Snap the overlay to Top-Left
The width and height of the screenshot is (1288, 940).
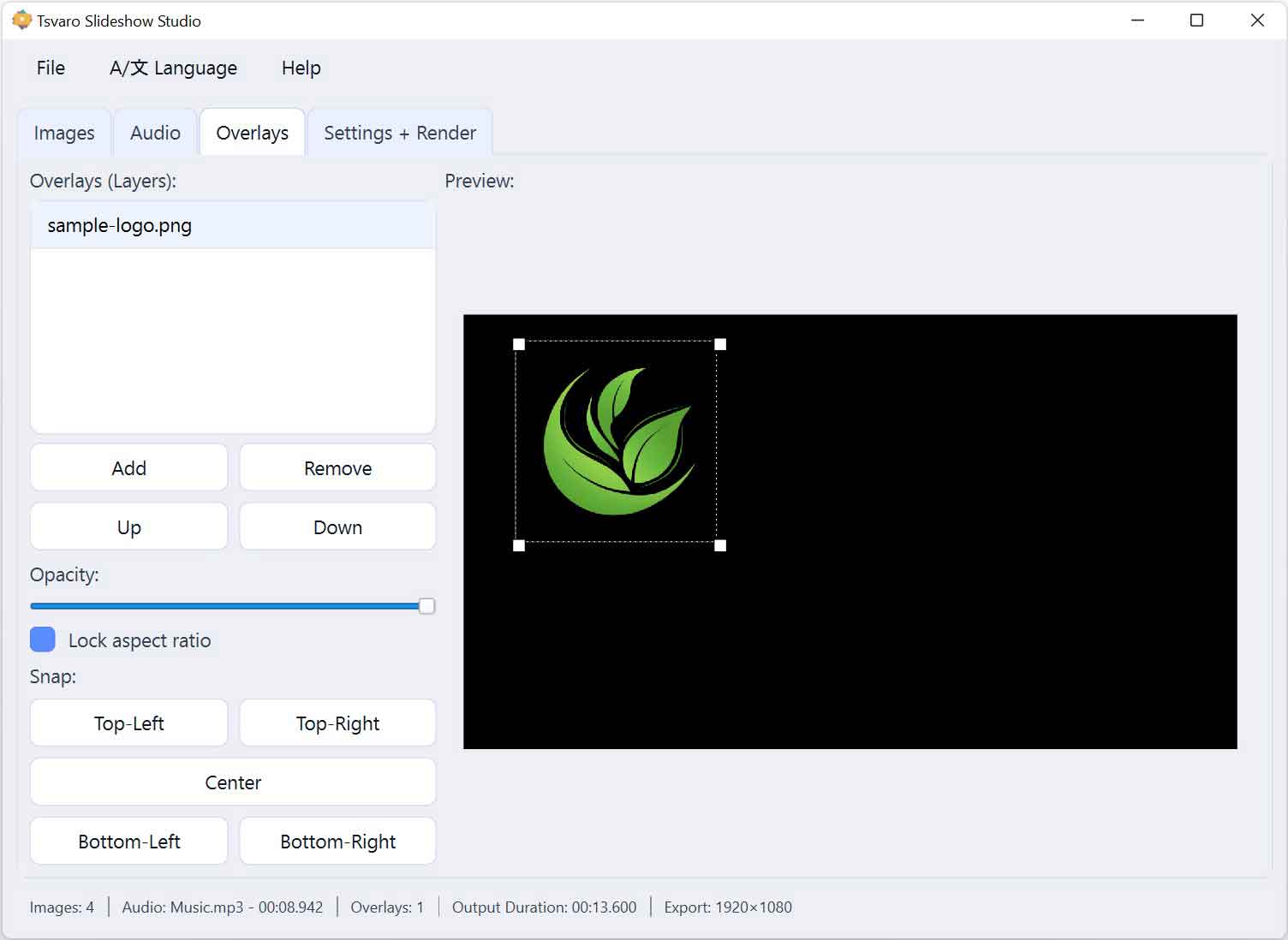tap(128, 723)
